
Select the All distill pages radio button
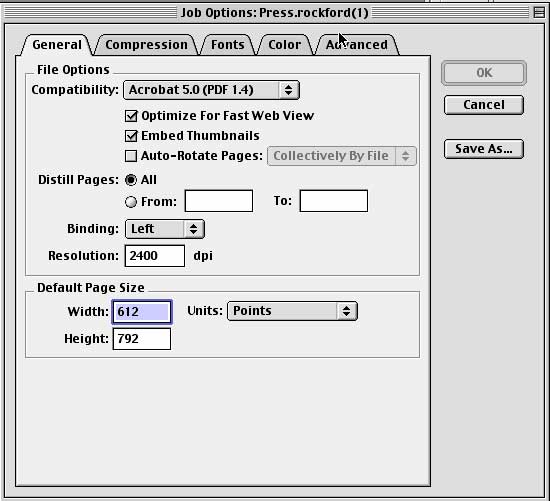pos(131,180)
